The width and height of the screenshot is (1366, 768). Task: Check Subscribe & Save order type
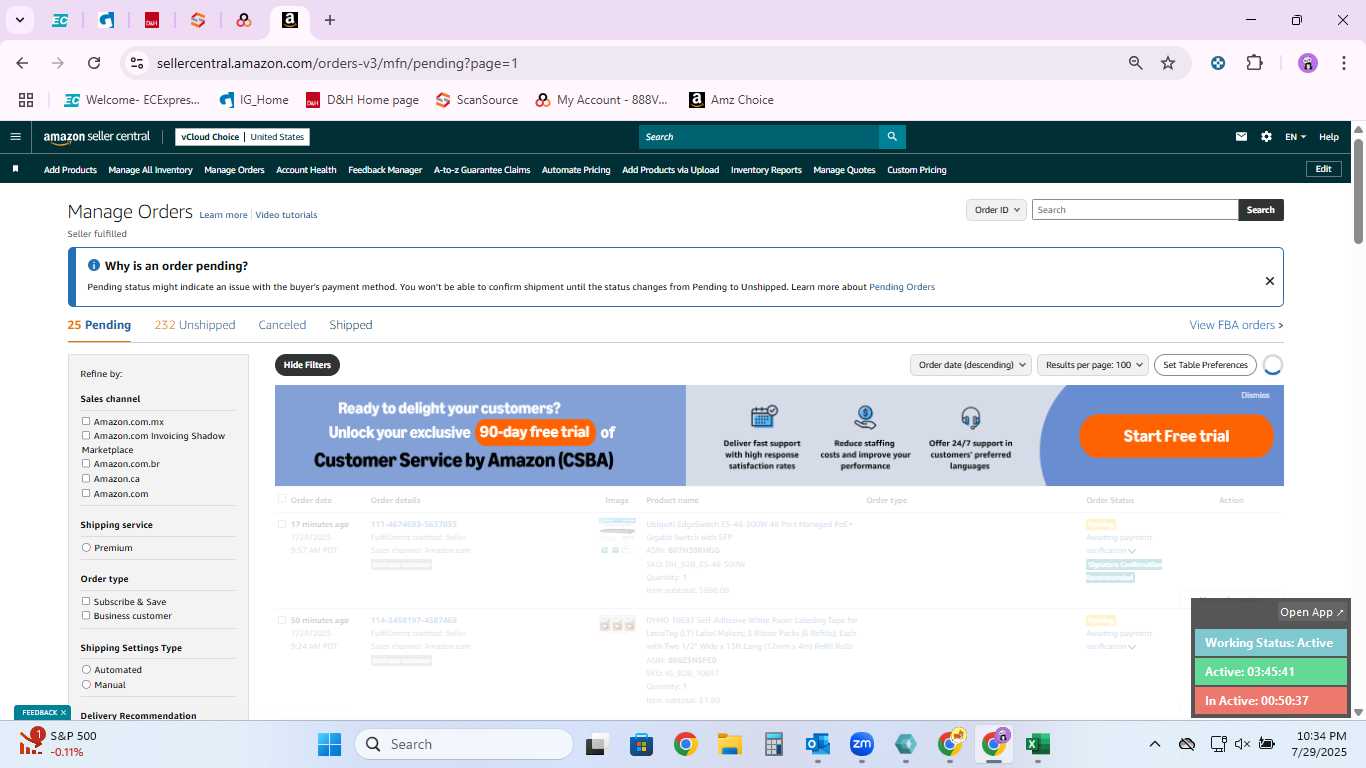(x=86, y=602)
